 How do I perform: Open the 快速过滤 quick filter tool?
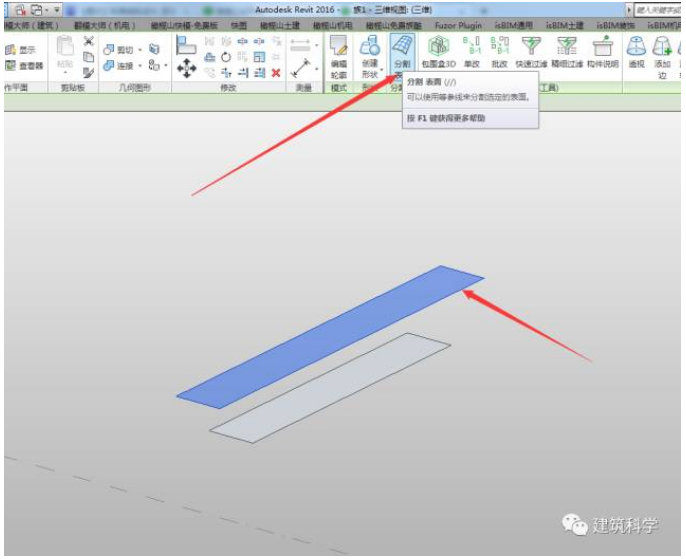[x=531, y=52]
